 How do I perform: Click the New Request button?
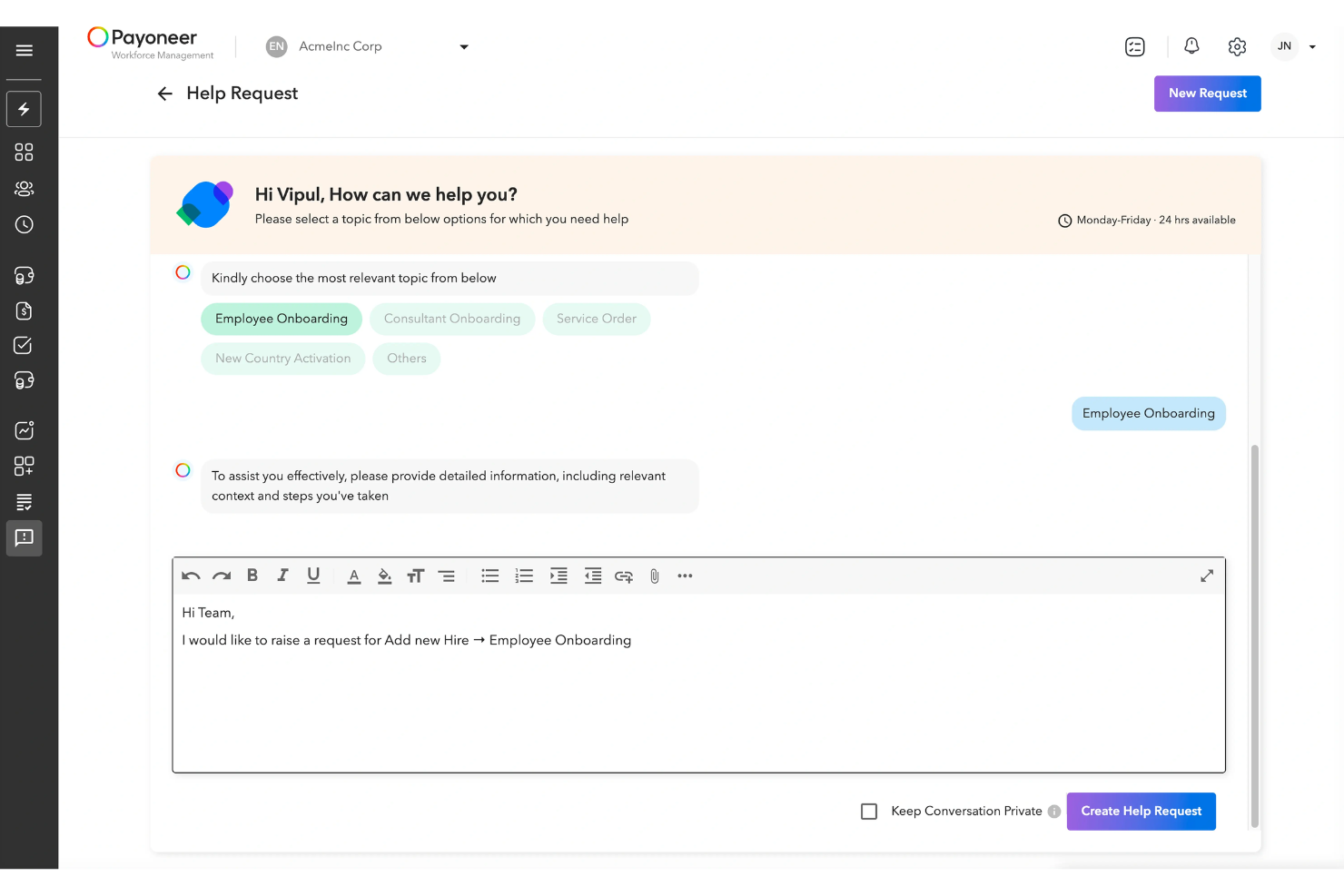[1208, 94]
